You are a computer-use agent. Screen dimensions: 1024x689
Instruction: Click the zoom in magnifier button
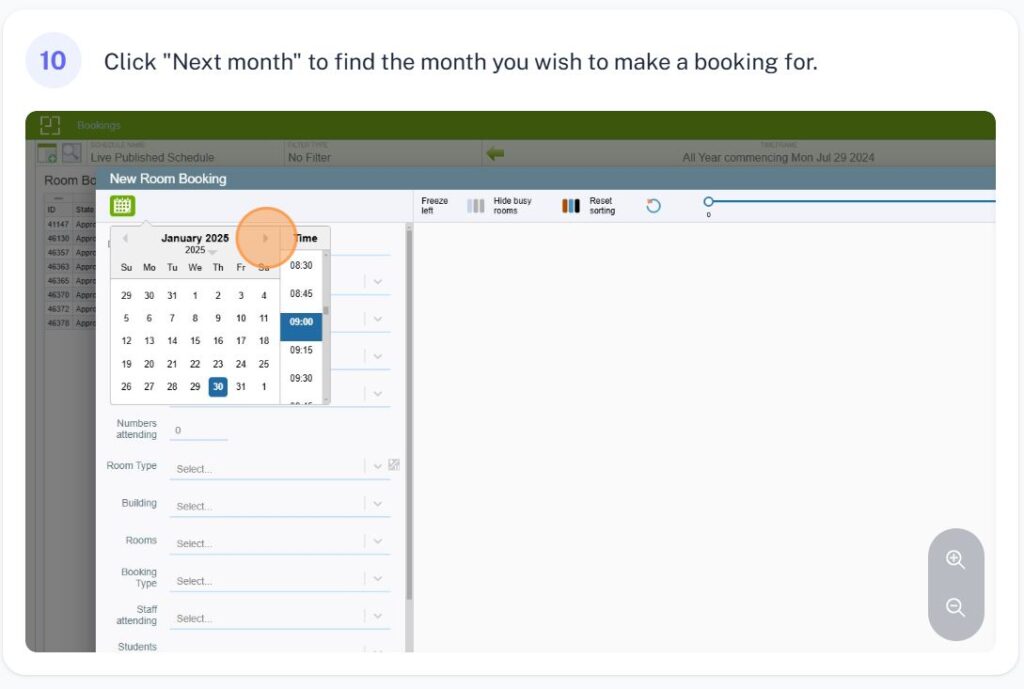(955, 560)
